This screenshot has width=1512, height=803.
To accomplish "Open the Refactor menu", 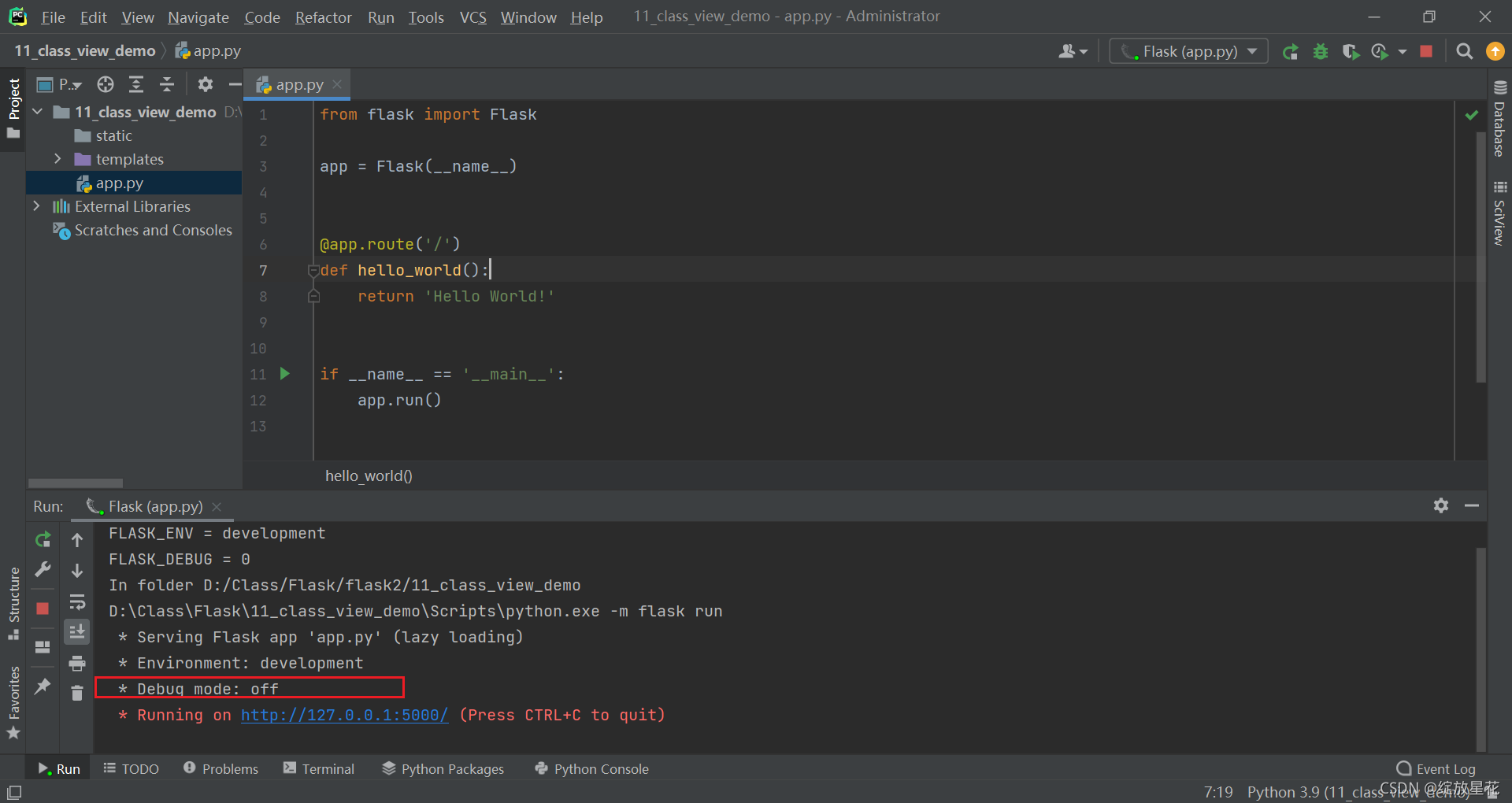I will (323, 17).
